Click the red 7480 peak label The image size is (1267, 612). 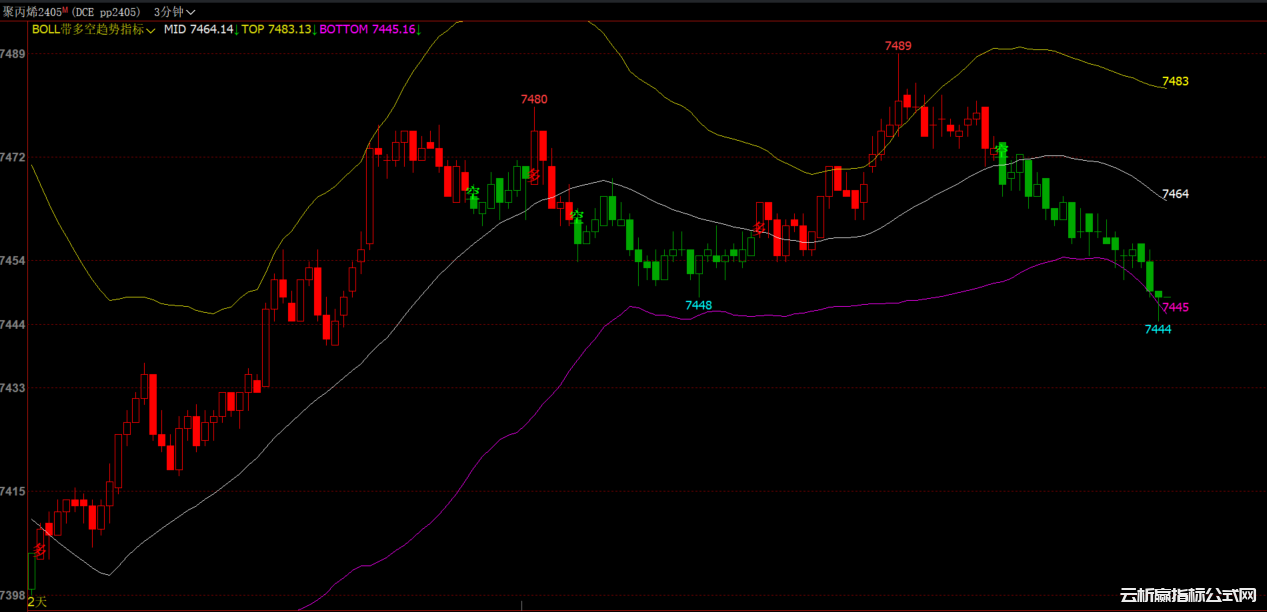click(x=534, y=99)
